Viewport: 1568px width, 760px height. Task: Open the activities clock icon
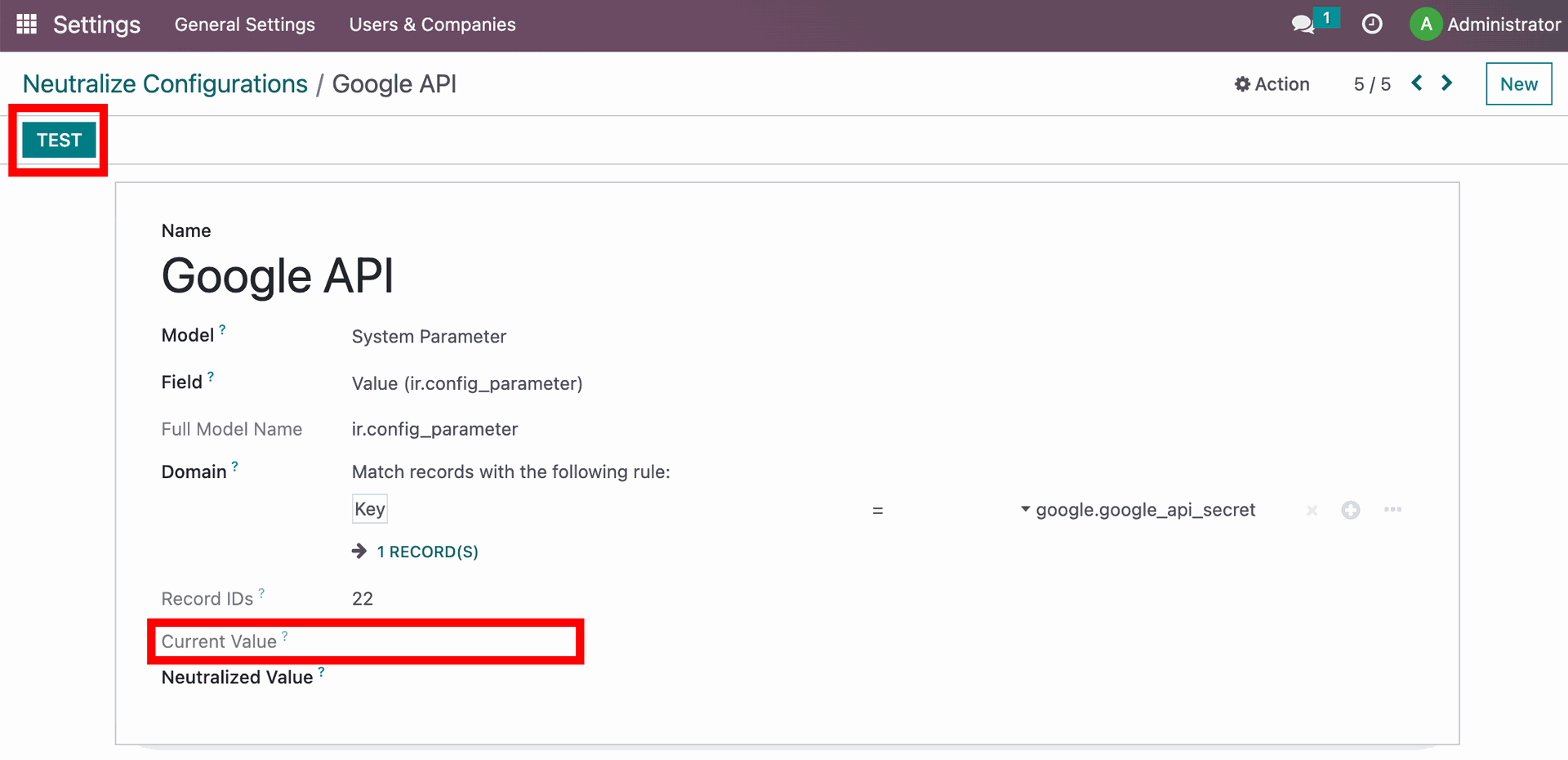pyautogui.click(x=1372, y=25)
